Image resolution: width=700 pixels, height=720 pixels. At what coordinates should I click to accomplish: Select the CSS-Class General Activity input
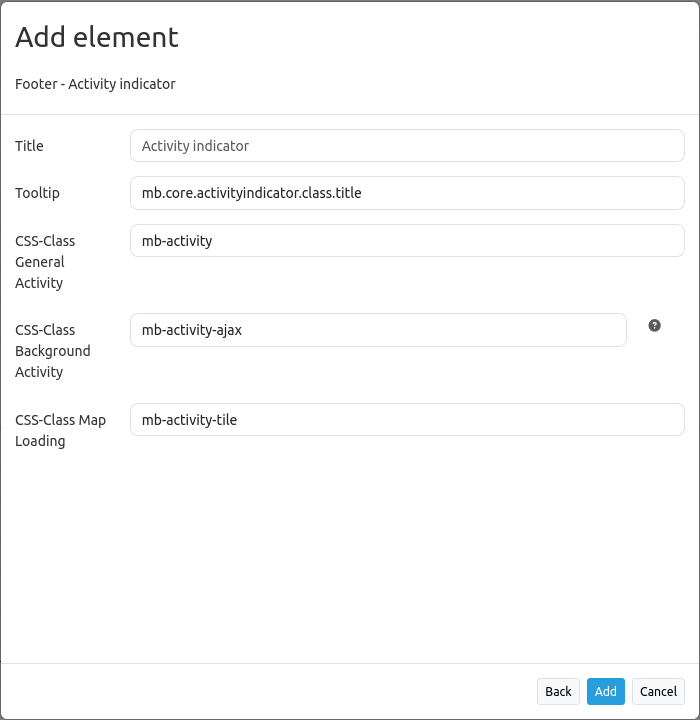coord(407,241)
